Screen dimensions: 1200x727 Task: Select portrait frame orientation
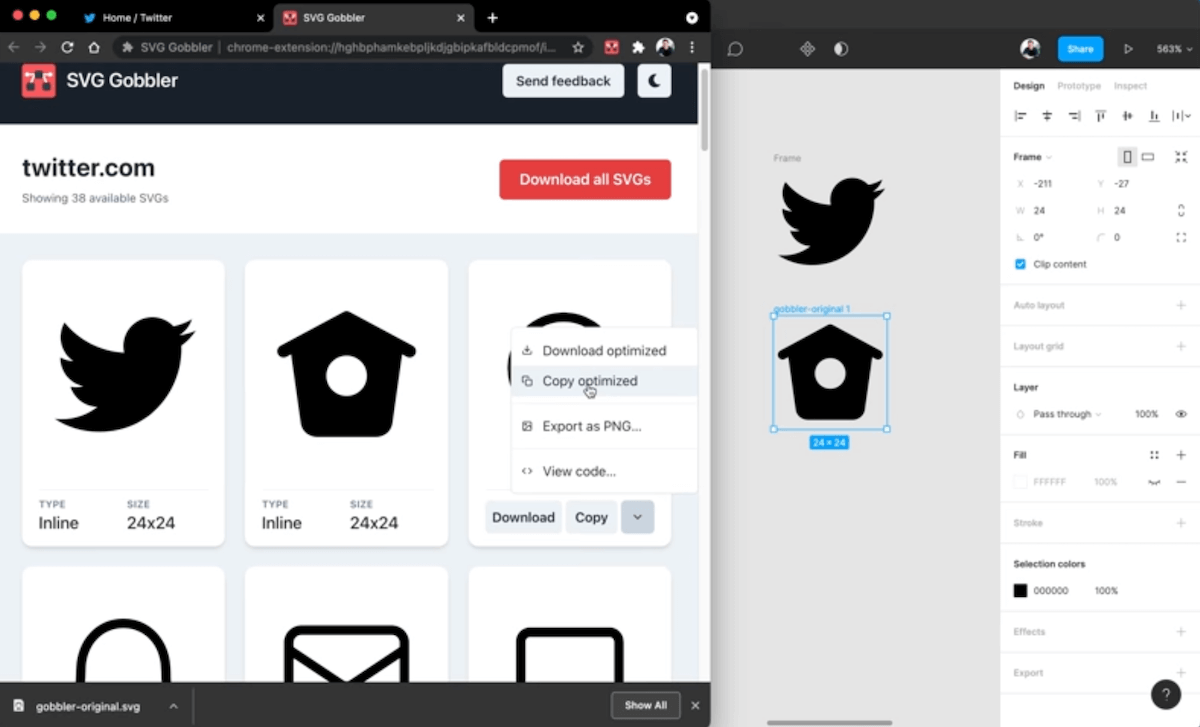coord(1128,157)
